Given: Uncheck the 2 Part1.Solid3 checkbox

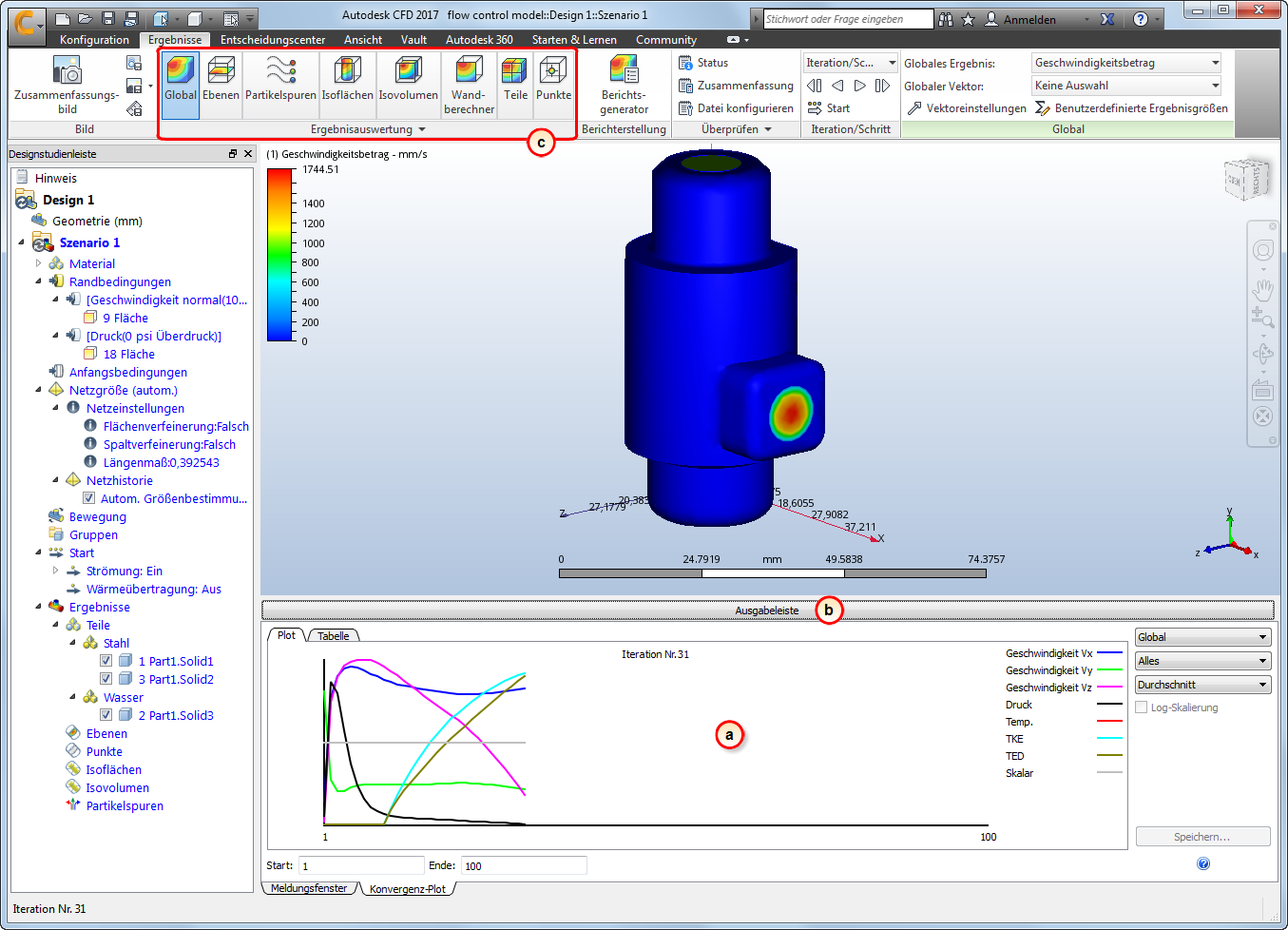Looking at the screenshot, I should point(106,715).
